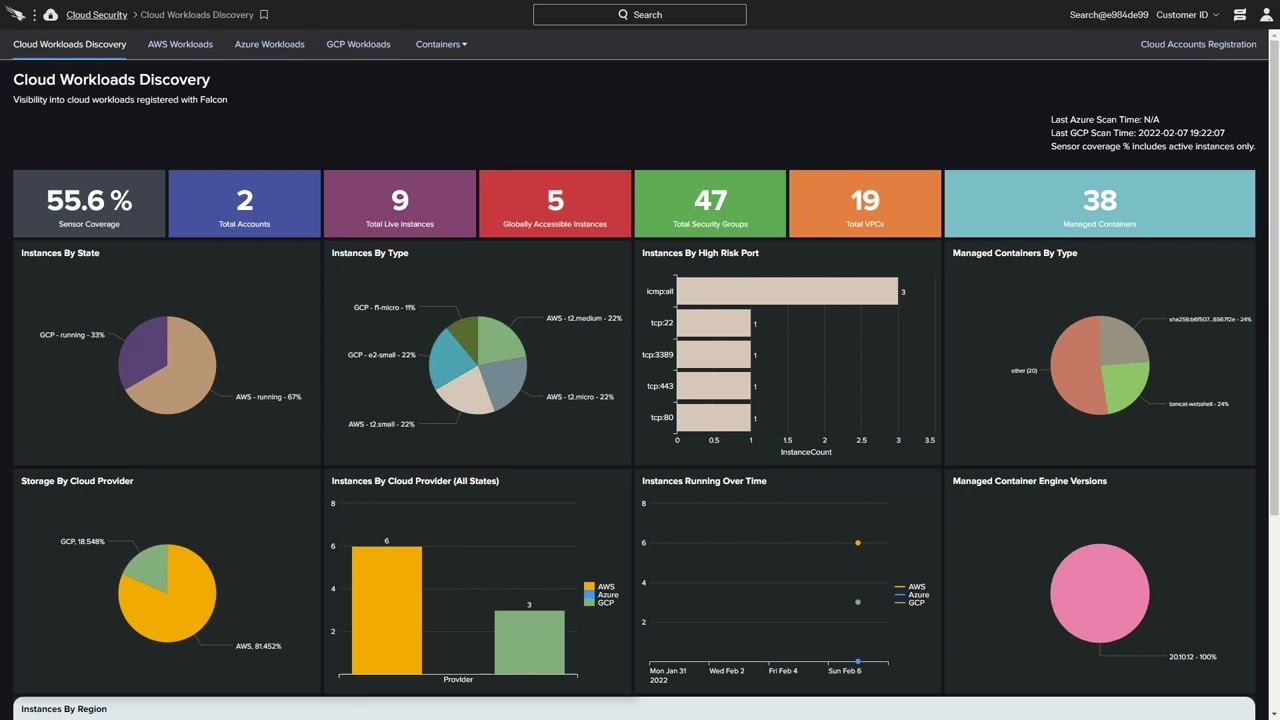Select tomcat-webshell slice in Managed Containers By Type
Viewport: 1280px width, 720px height.
point(1125,385)
